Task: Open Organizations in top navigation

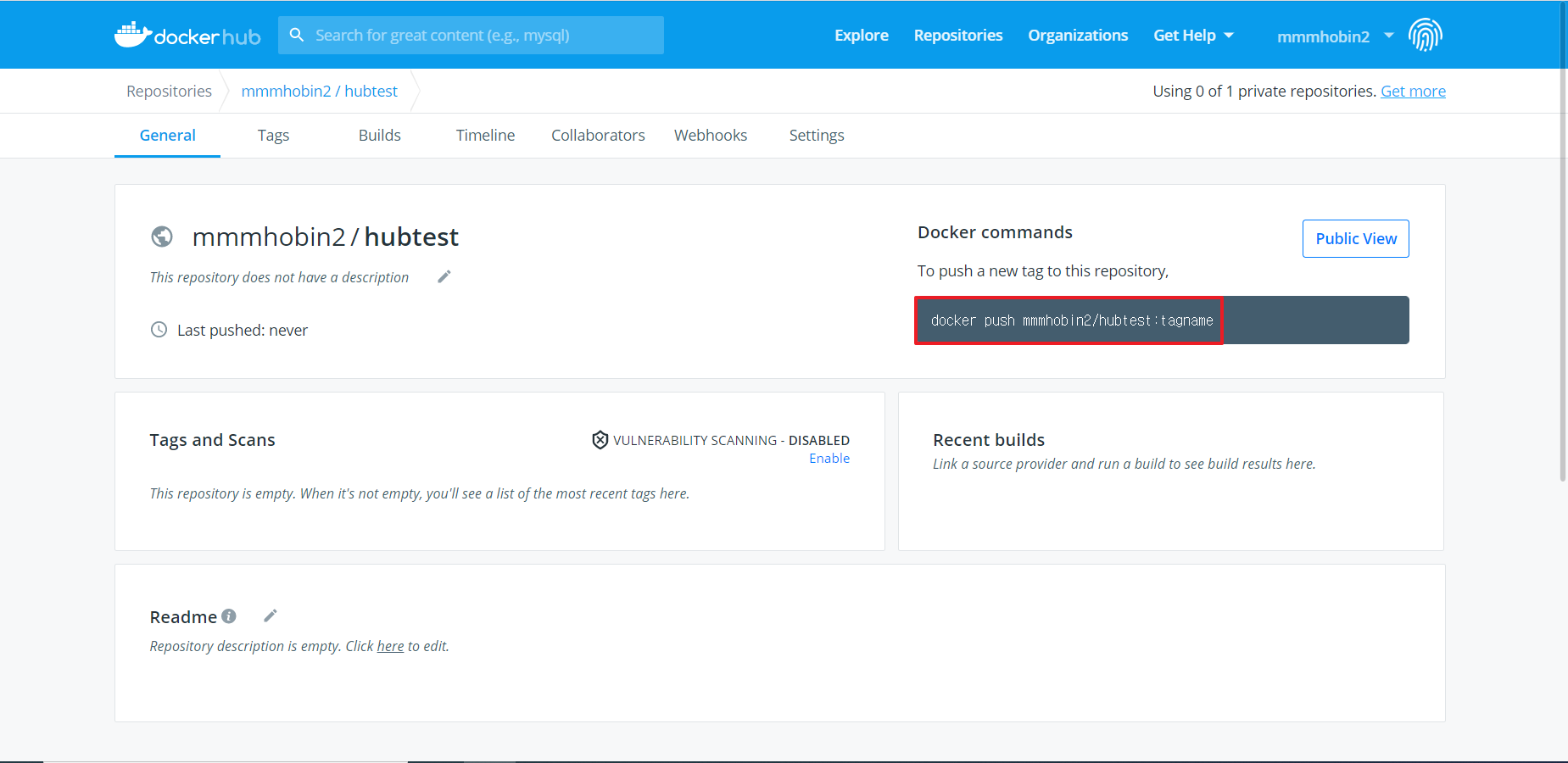Action: pos(1078,36)
